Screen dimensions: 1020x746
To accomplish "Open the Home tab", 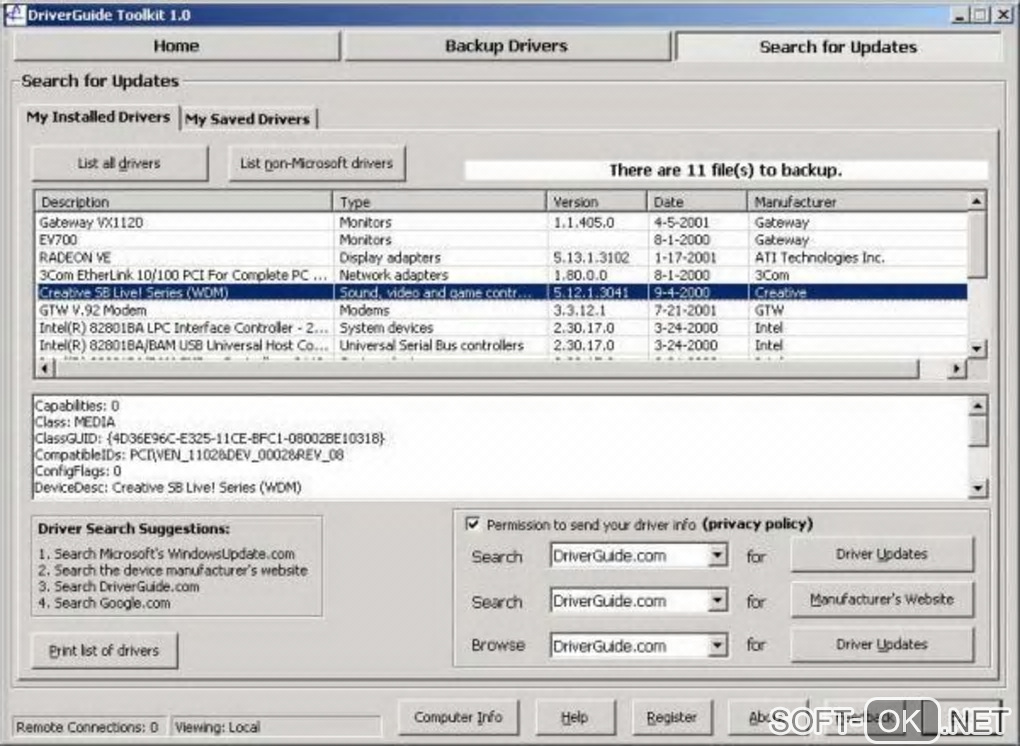I will point(176,46).
